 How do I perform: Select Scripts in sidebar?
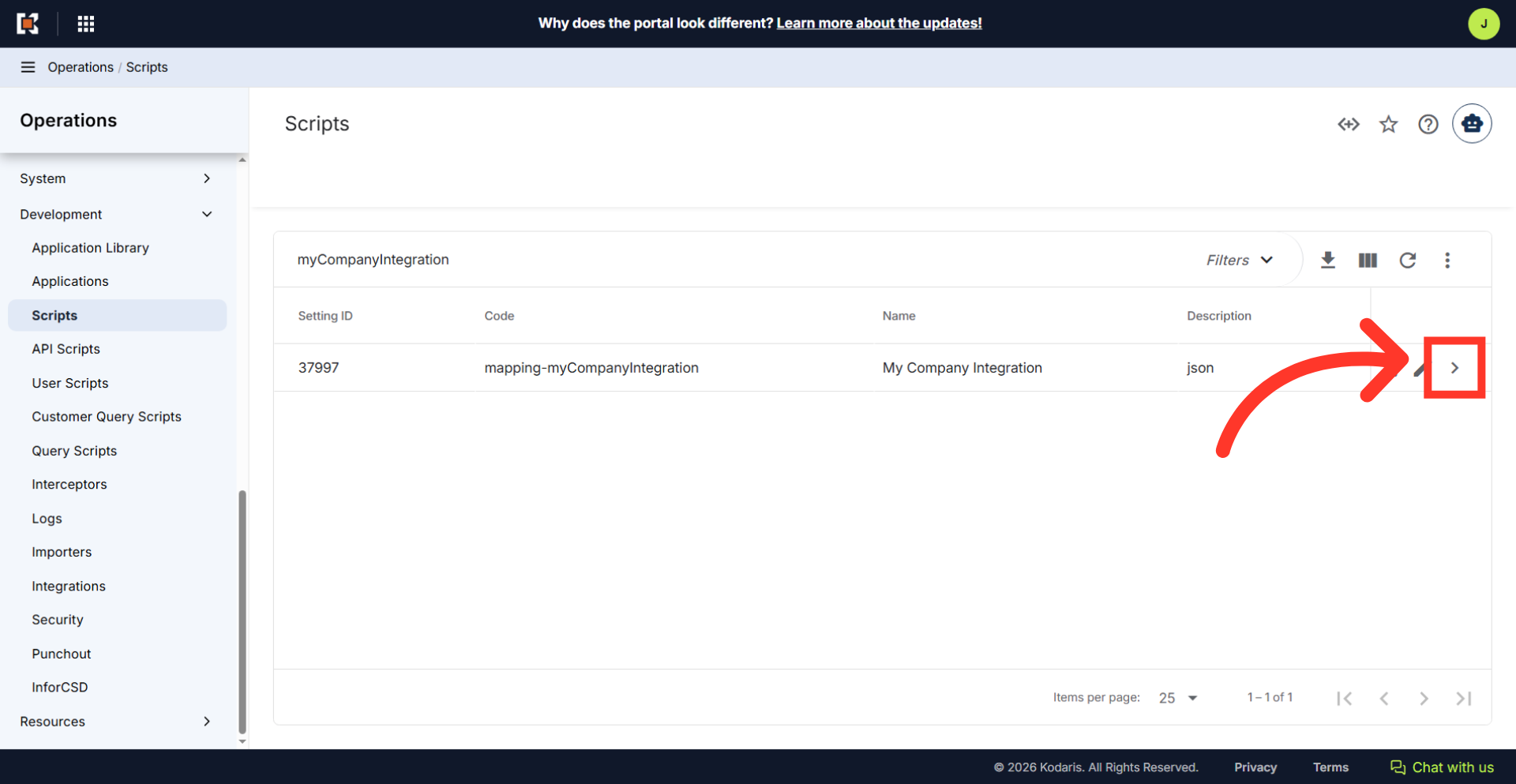click(117, 315)
